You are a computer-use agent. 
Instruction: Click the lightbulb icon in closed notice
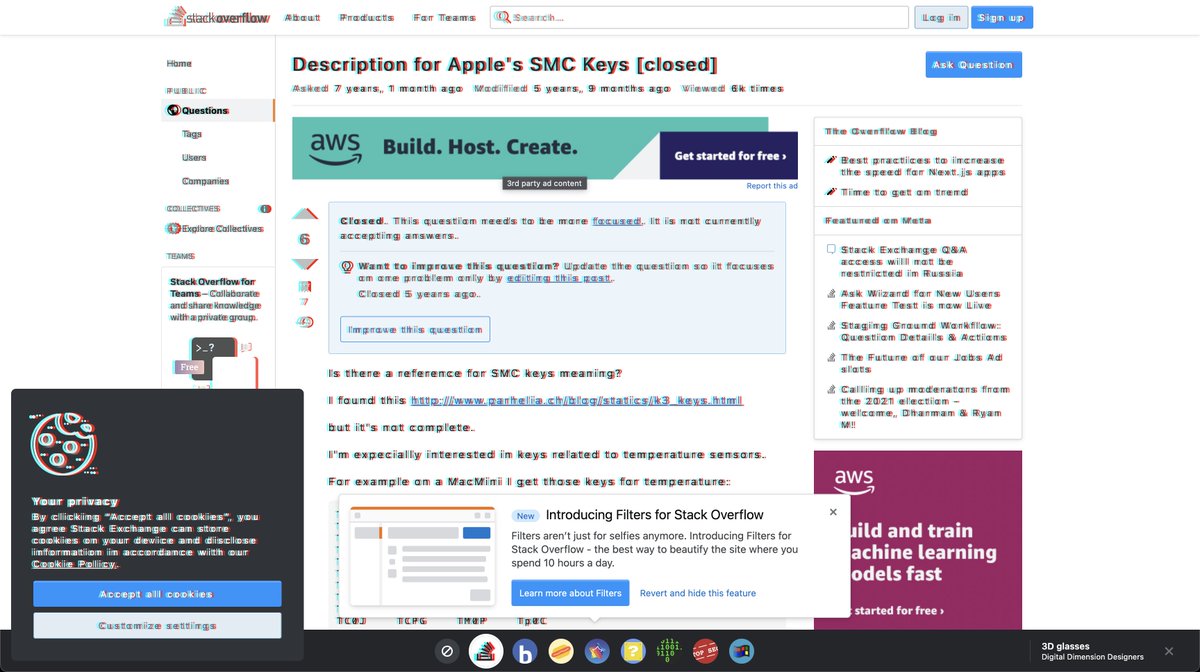click(347, 267)
